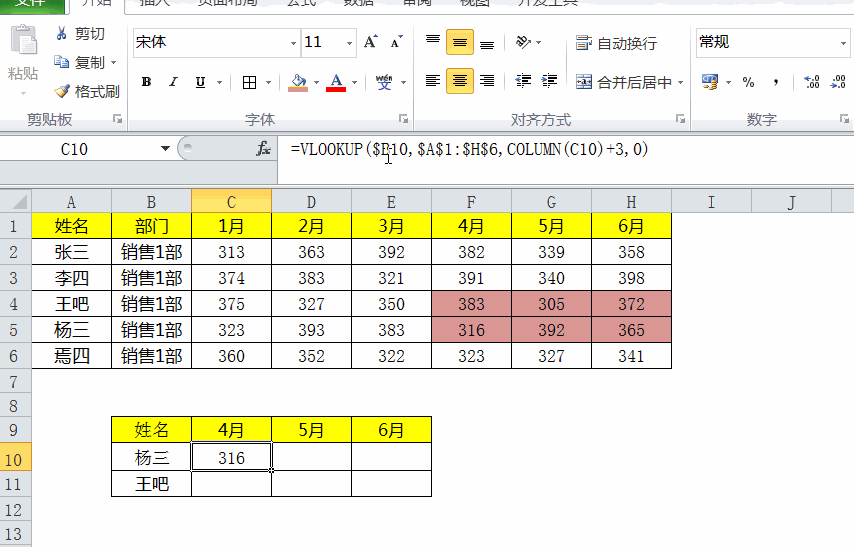Click the Name Box showing C10
Screen dimensions: 854x547
(x=74, y=149)
